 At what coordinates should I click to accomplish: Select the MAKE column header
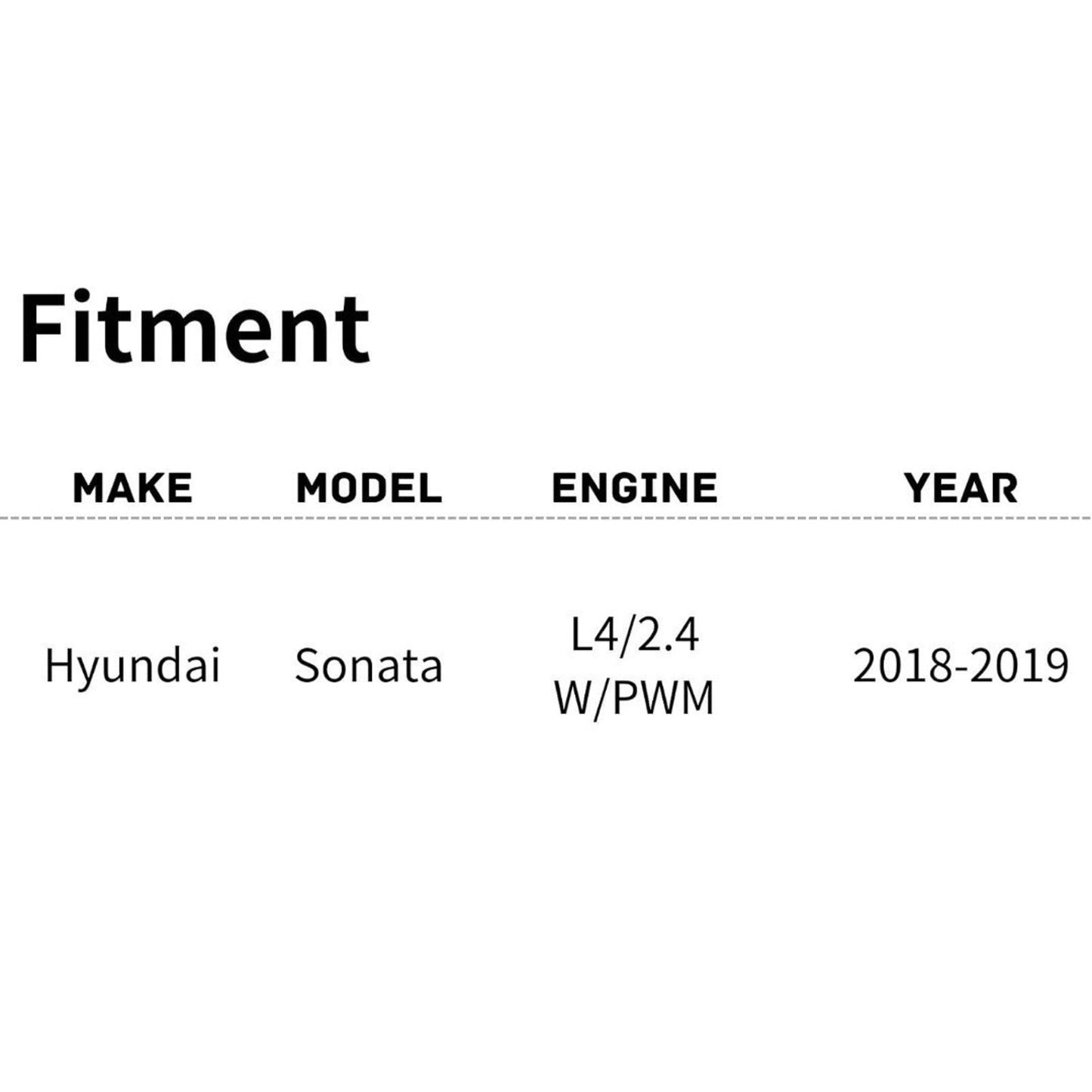pyautogui.click(x=132, y=487)
